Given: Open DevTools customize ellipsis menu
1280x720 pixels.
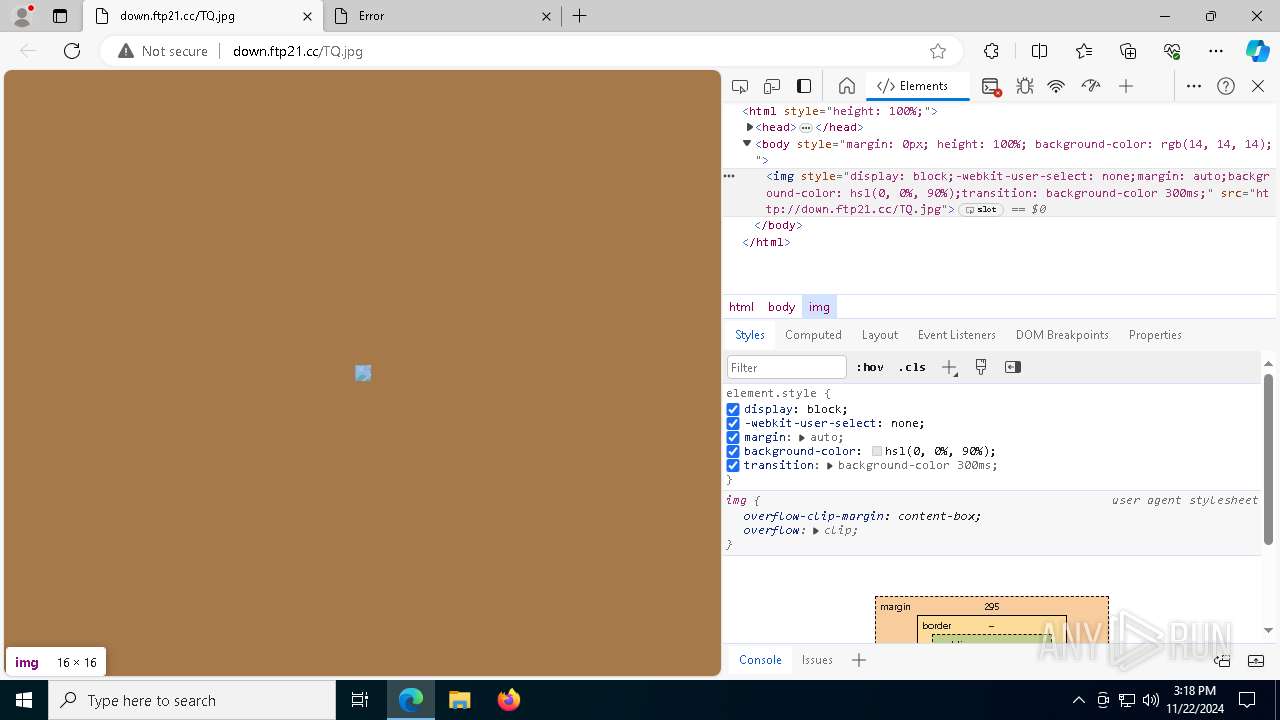Looking at the screenshot, I should pyautogui.click(x=1194, y=86).
